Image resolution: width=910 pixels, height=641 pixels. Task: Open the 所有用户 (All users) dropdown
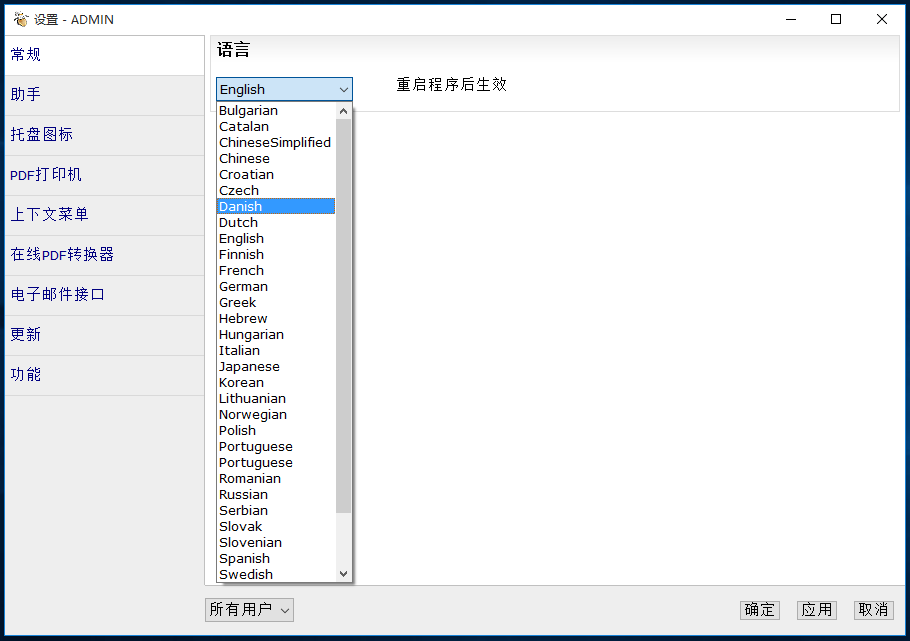coord(248,609)
